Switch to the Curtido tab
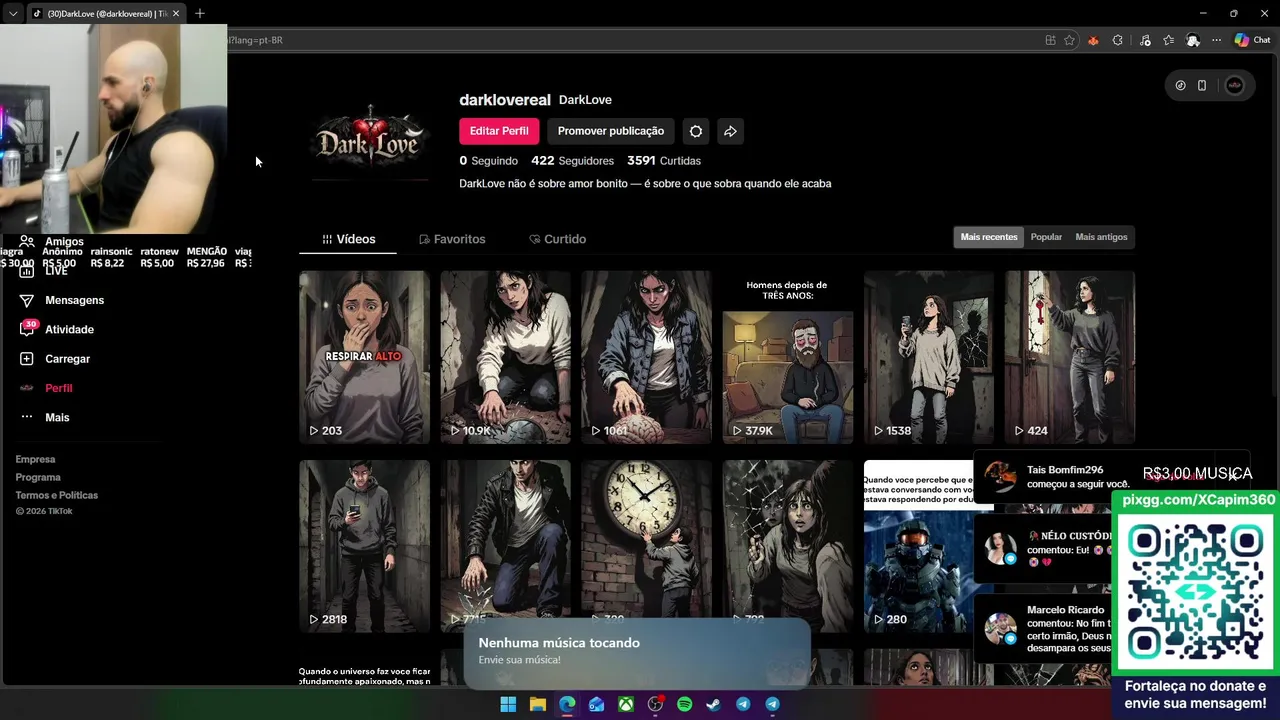This screenshot has height=720, width=1280. (557, 239)
